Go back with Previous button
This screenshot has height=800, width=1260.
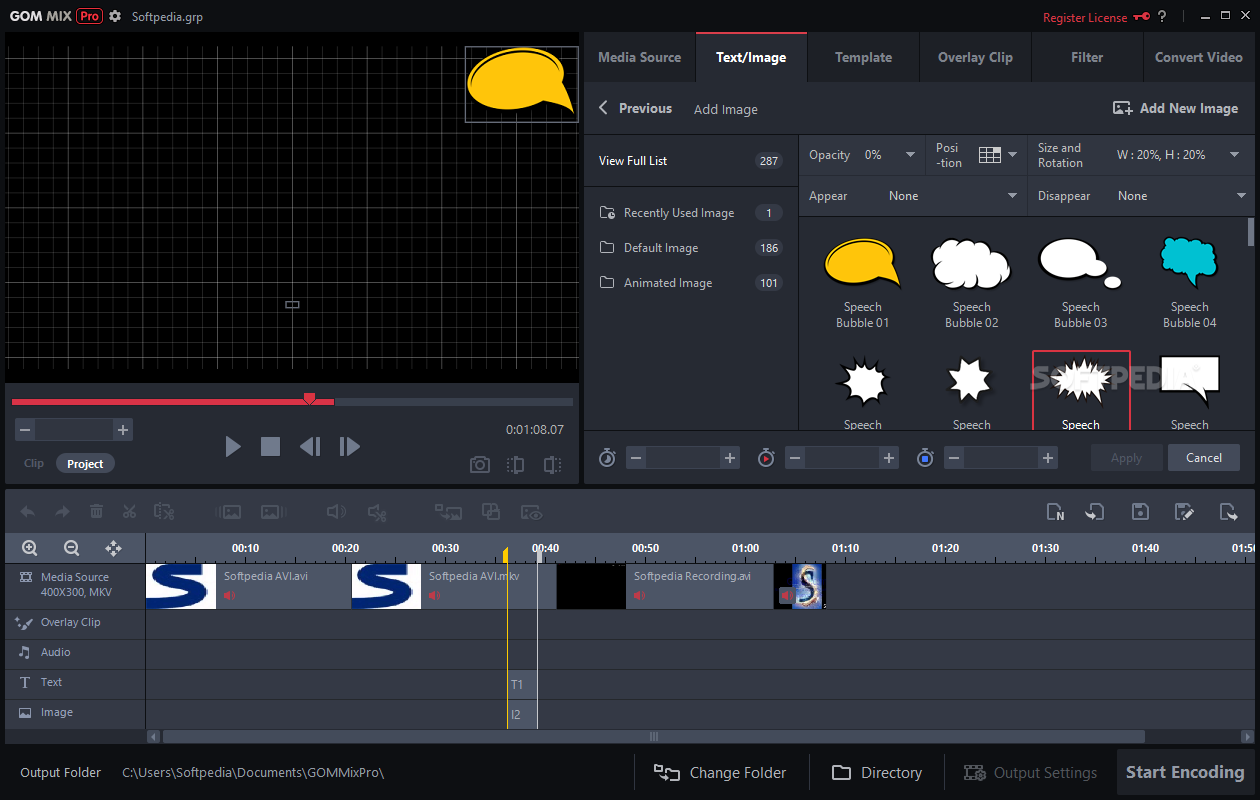(635, 108)
